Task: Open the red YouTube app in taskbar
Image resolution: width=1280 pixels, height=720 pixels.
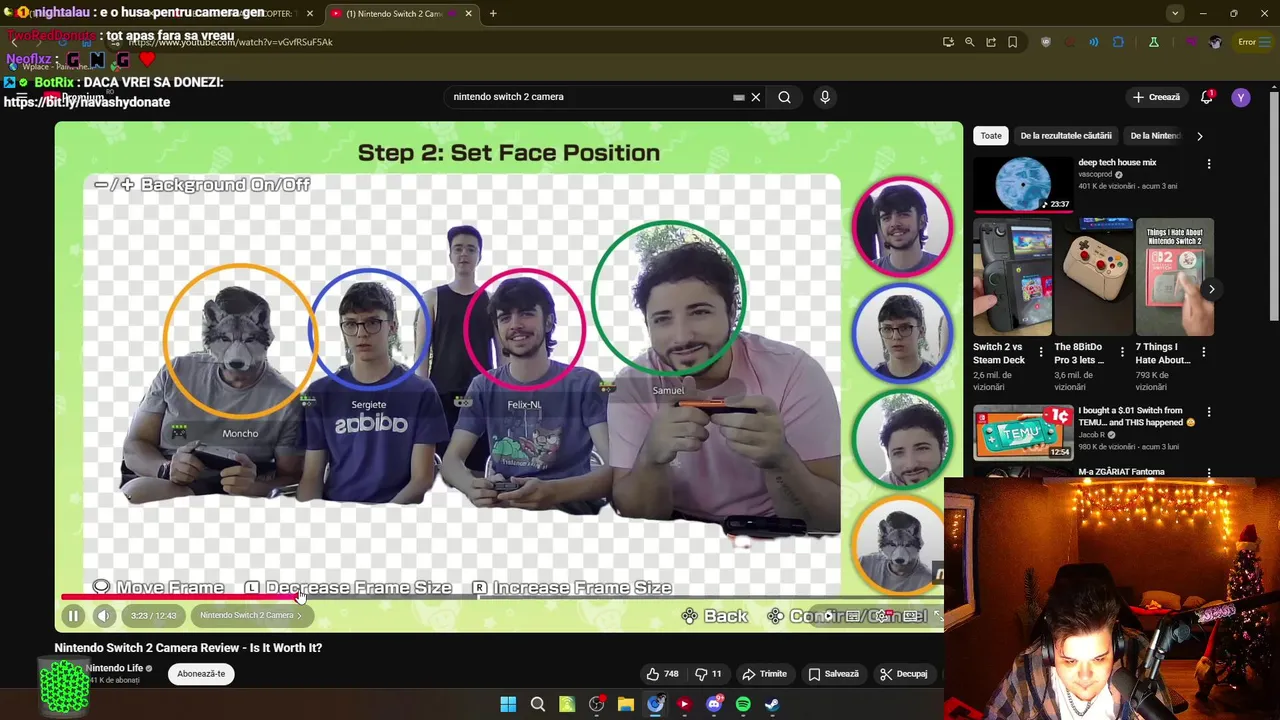Action: [x=684, y=704]
